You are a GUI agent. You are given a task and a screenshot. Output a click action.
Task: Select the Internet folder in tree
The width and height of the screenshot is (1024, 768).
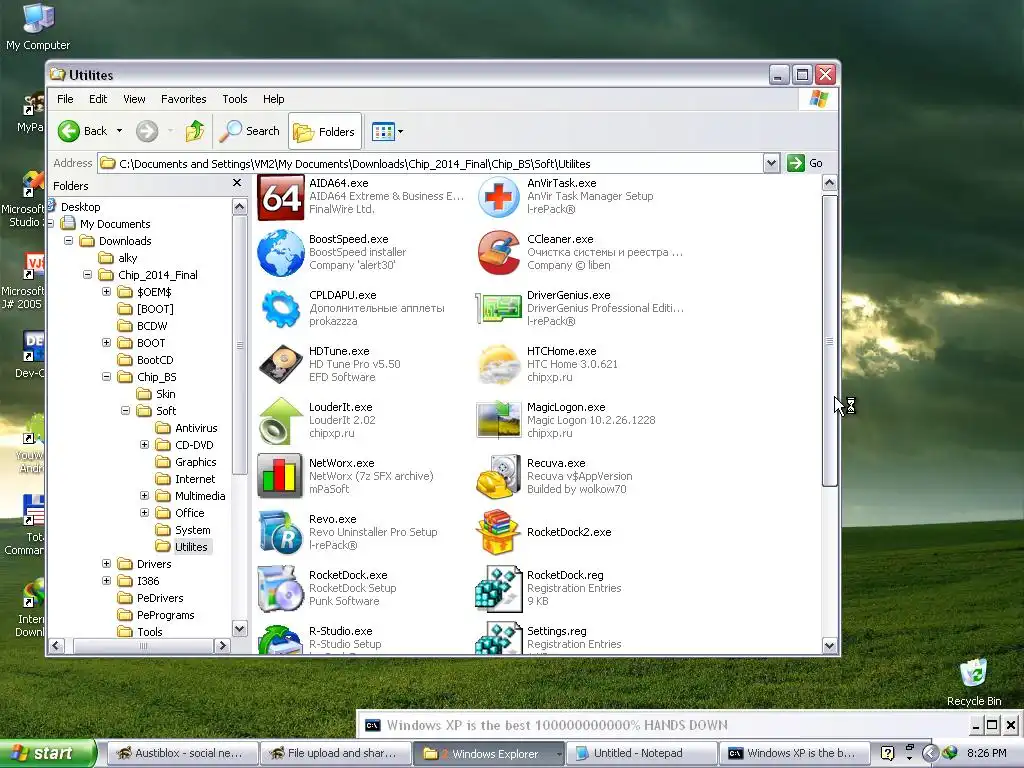[185, 479]
